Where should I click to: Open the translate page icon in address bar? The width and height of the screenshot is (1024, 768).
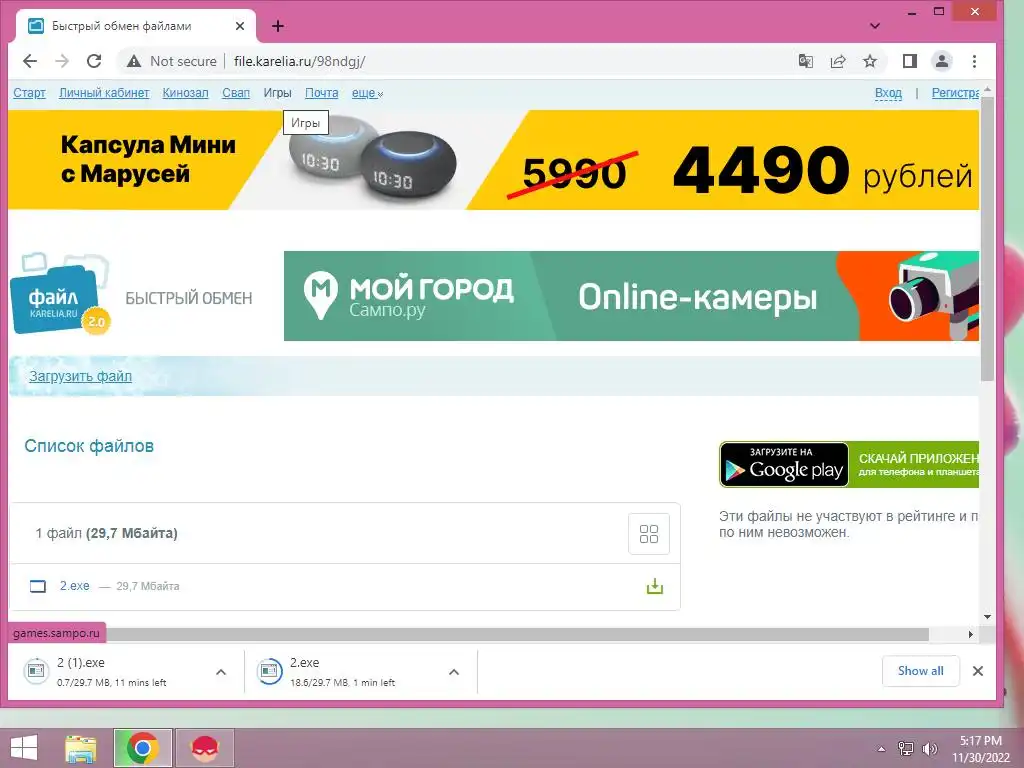tap(806, 61)
